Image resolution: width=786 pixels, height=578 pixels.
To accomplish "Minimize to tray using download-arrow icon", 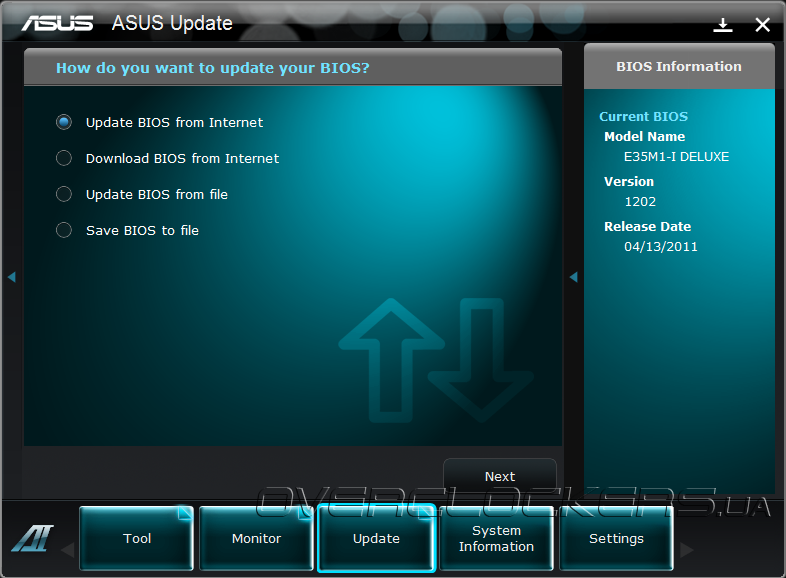I will pos(722,25).
